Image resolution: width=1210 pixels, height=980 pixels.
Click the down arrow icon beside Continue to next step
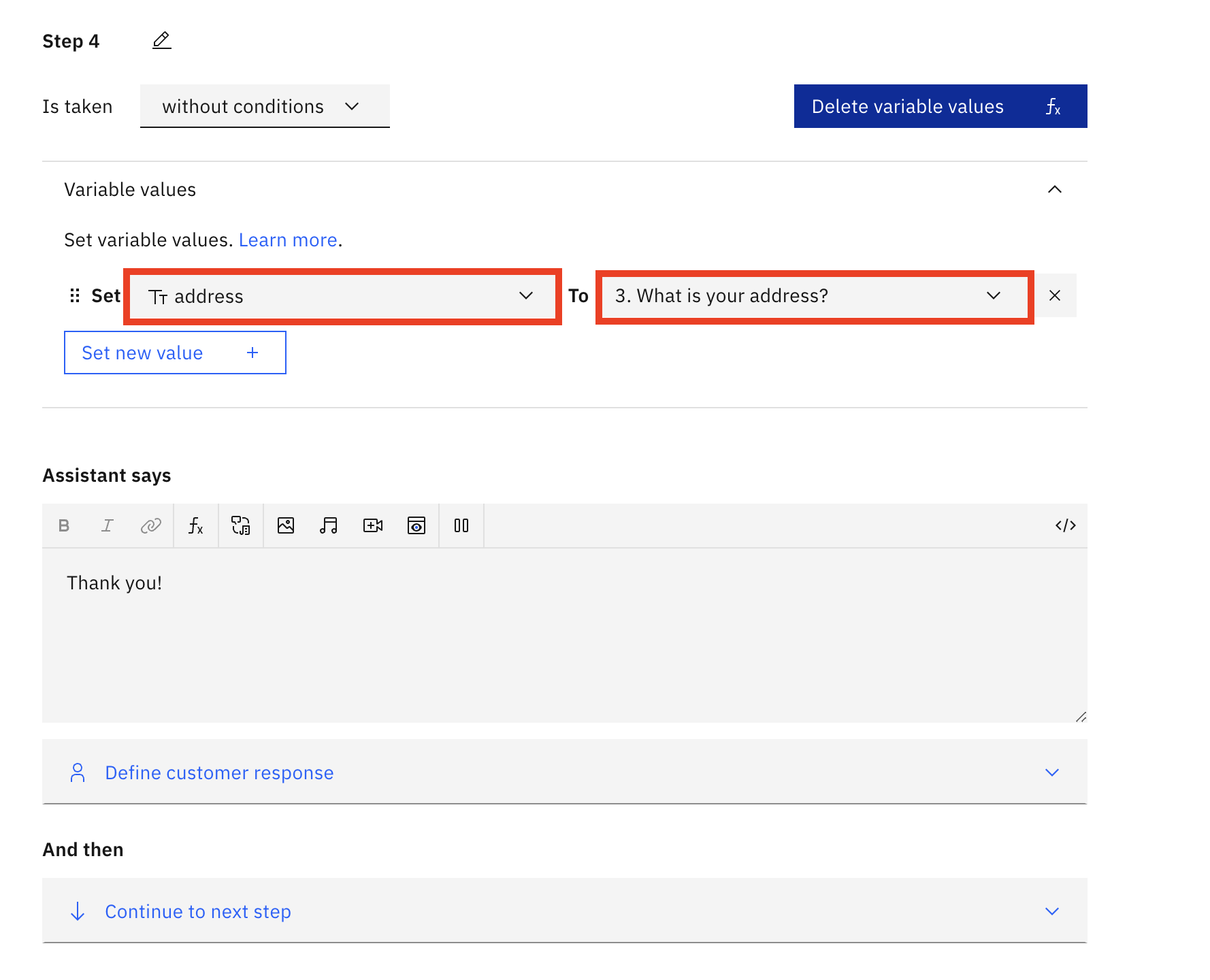pos(78,911)
